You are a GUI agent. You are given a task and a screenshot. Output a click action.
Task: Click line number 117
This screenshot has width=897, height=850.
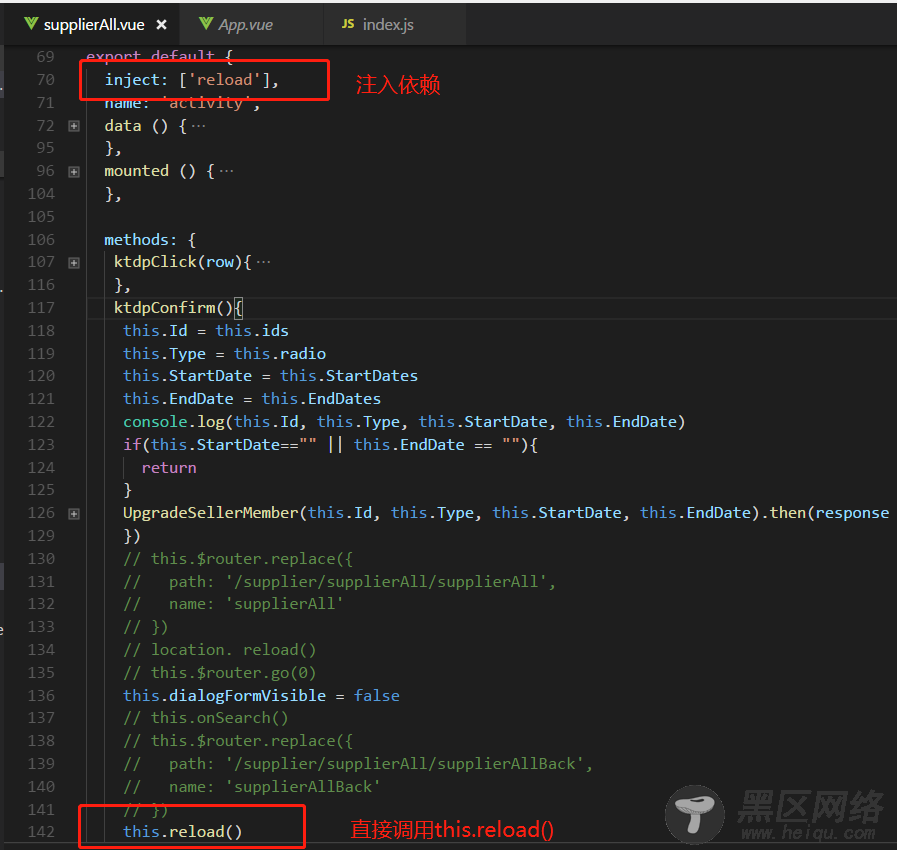41,308
